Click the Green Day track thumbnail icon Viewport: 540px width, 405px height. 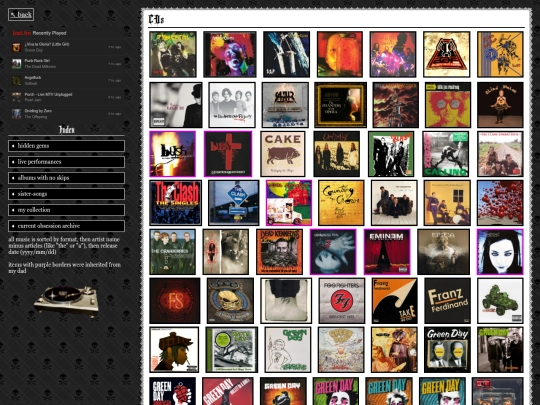[16, 47]
